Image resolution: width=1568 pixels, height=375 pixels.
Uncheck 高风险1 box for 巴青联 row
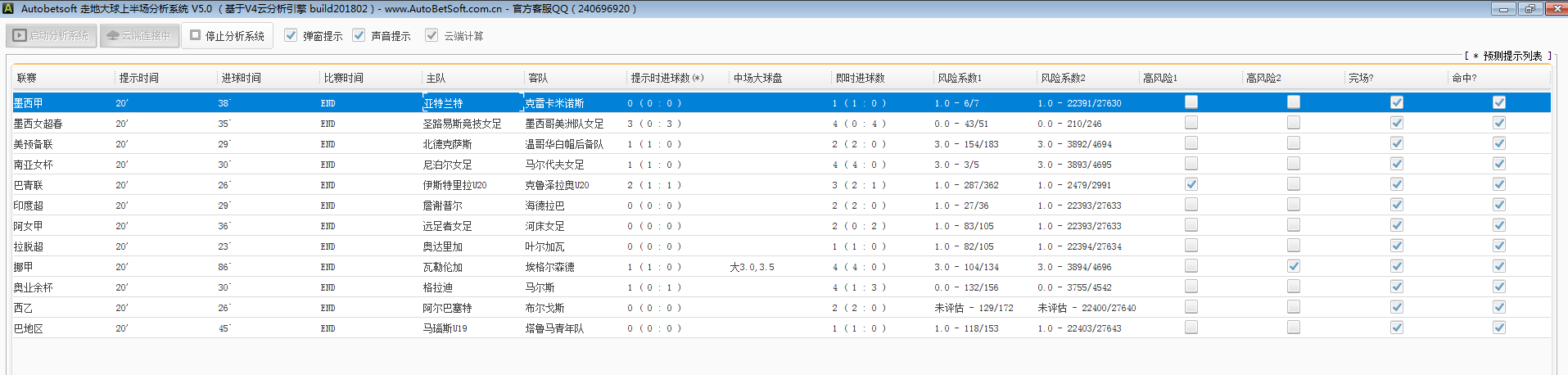click(1191, 184)
